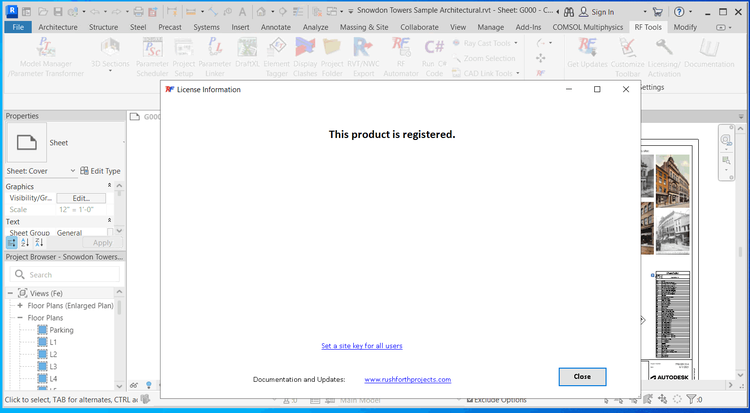This screenshot has width=750, height=413.
Task: Switch to the Architecture ribbon tab
Action: pos(58,27)
